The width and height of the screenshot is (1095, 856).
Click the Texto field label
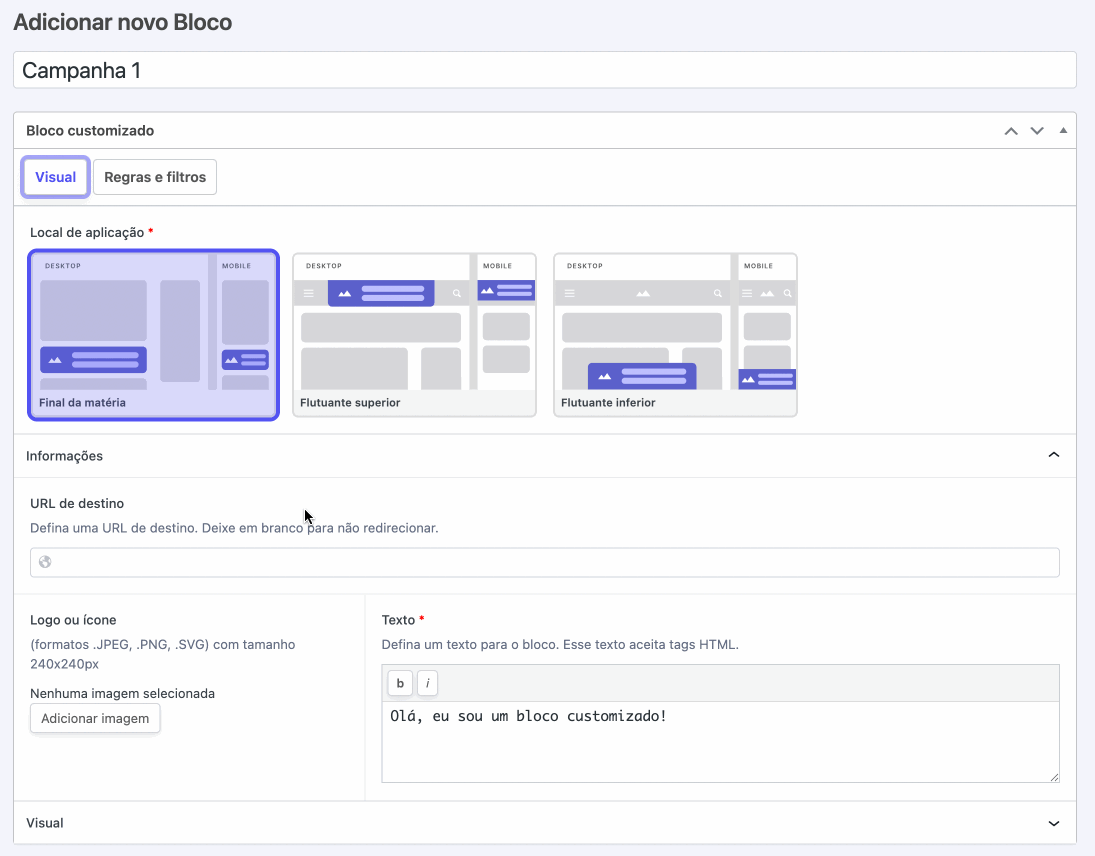(x=399, y=620)
